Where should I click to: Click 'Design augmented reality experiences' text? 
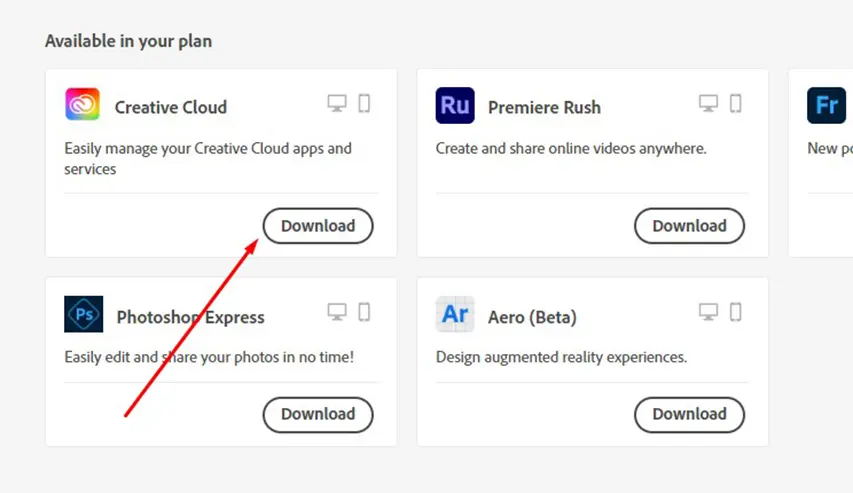(x=561, y=358)
